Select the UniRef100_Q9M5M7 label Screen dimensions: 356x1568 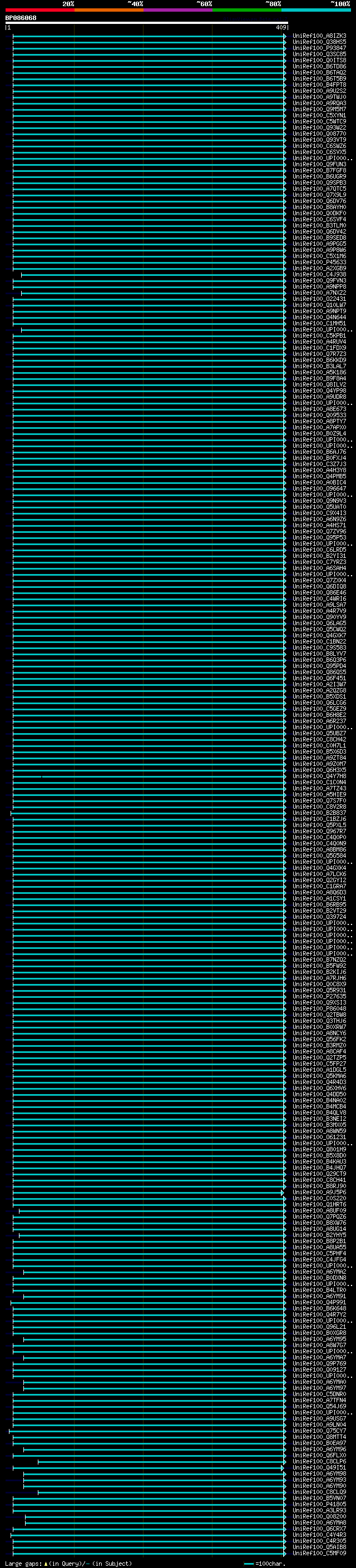(319, 109)
